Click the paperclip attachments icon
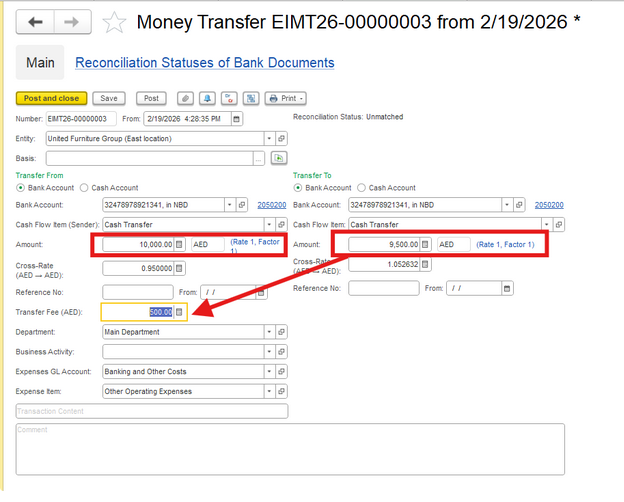This screenshot has height=502, width=624. (185, 98)
